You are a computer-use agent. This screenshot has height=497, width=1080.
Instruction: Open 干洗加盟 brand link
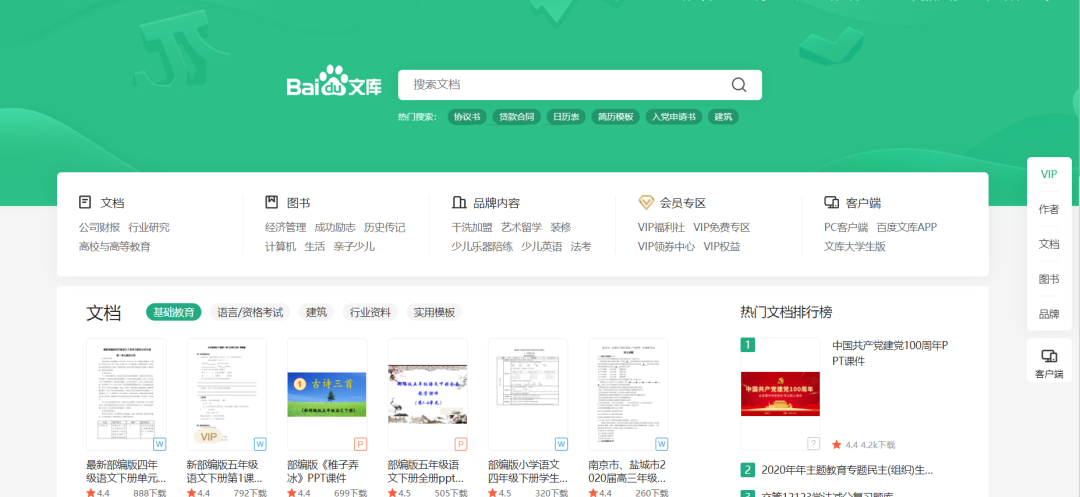point(472,227)
